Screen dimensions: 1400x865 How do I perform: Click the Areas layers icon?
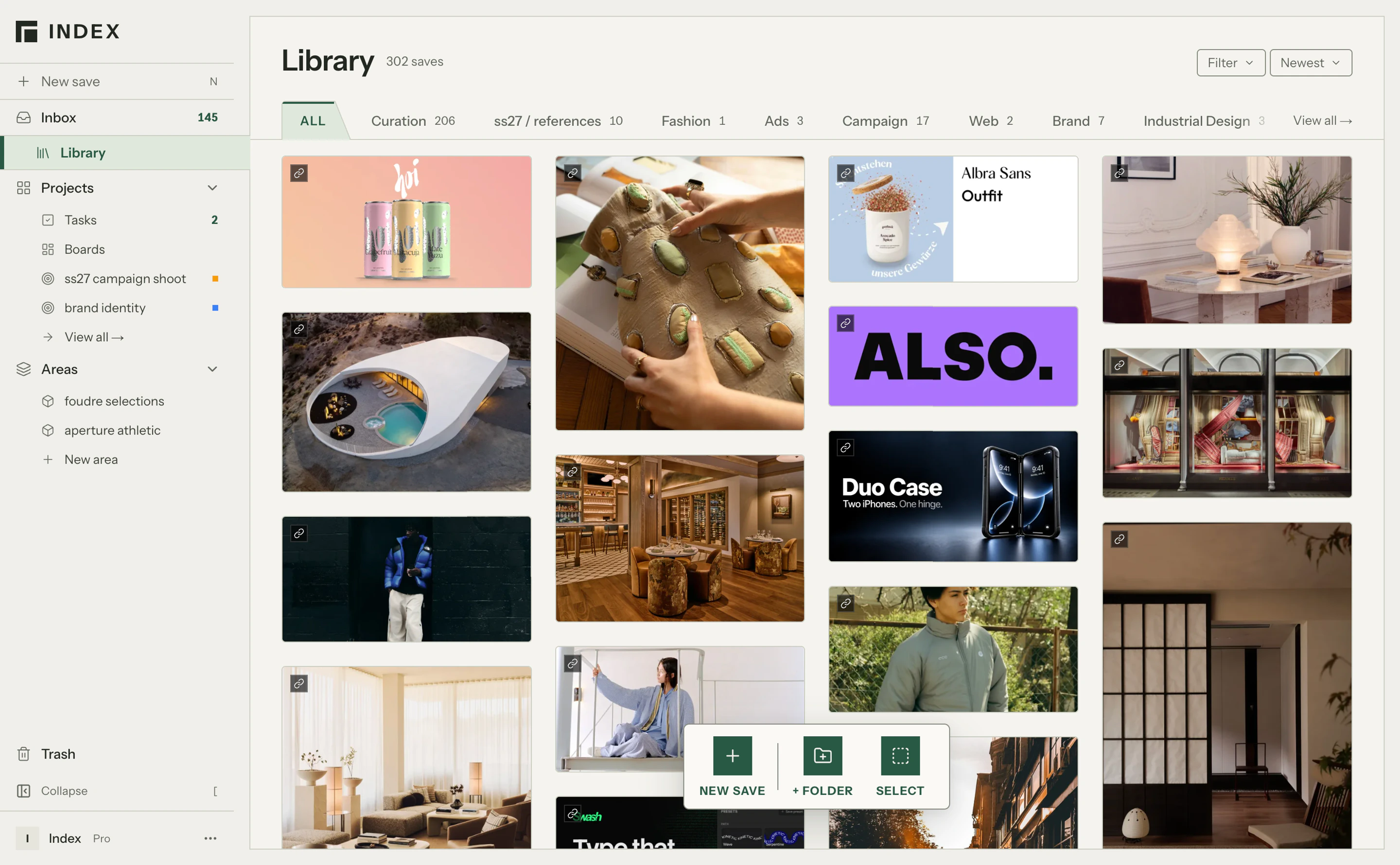23,369
